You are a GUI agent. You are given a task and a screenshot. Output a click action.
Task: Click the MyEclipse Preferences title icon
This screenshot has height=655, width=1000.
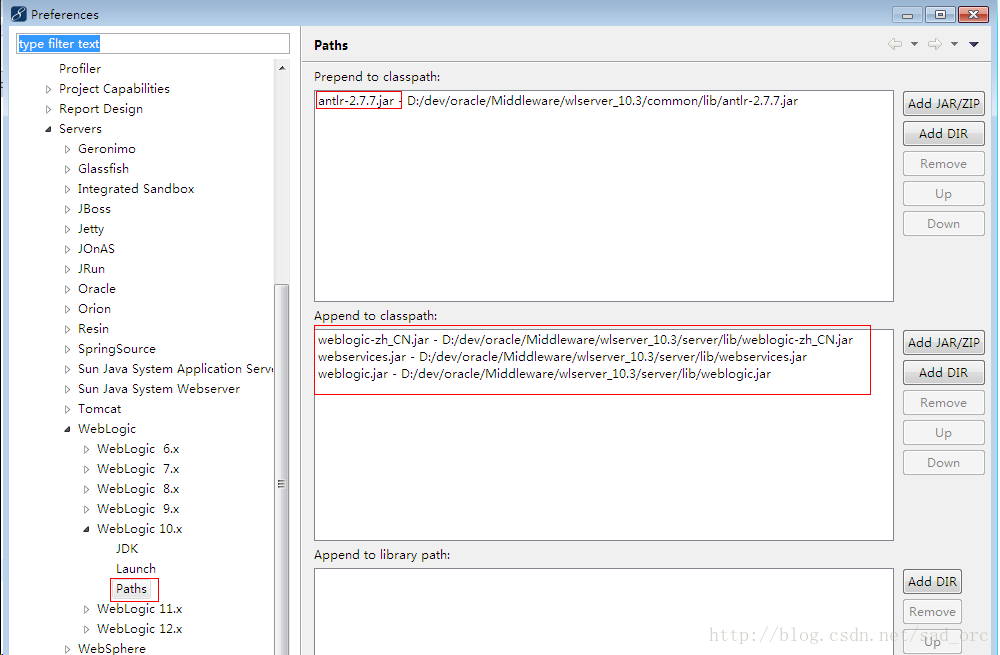pos(18,13)
